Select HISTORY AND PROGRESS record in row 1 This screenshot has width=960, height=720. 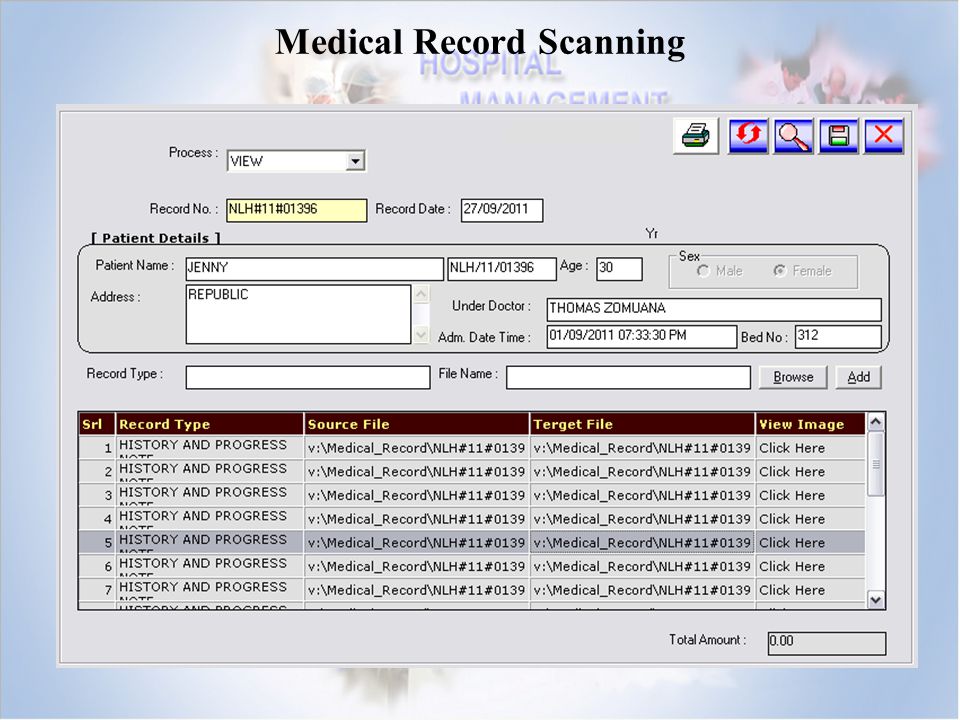(209, 448)
